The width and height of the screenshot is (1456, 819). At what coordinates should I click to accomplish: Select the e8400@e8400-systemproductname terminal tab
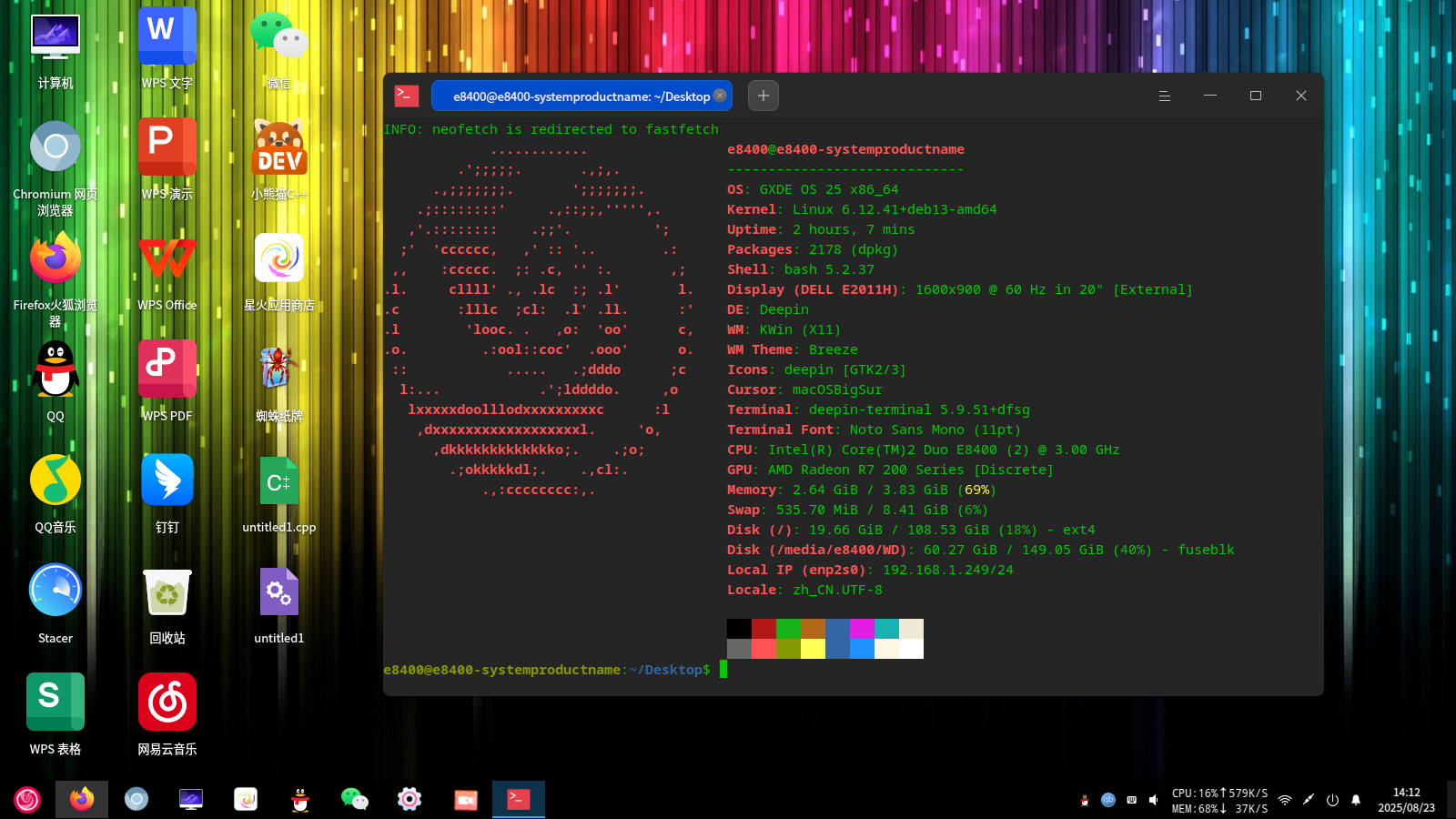581,96
